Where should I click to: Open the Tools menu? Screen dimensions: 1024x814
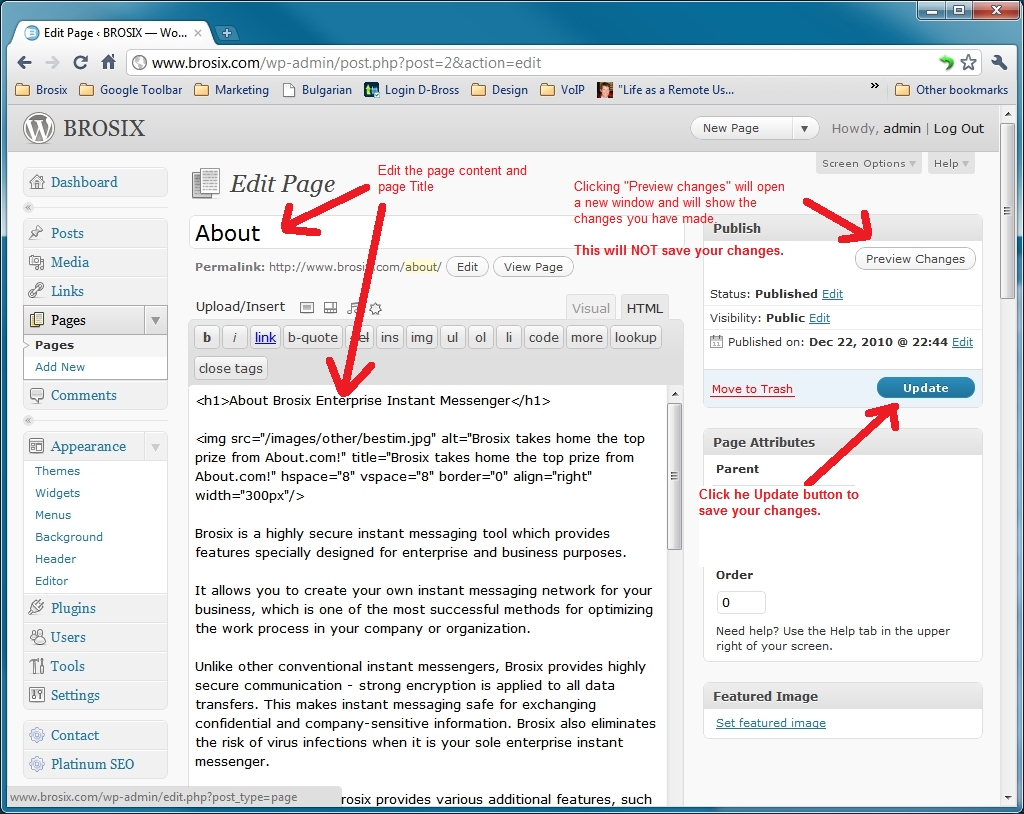point(95,666)
